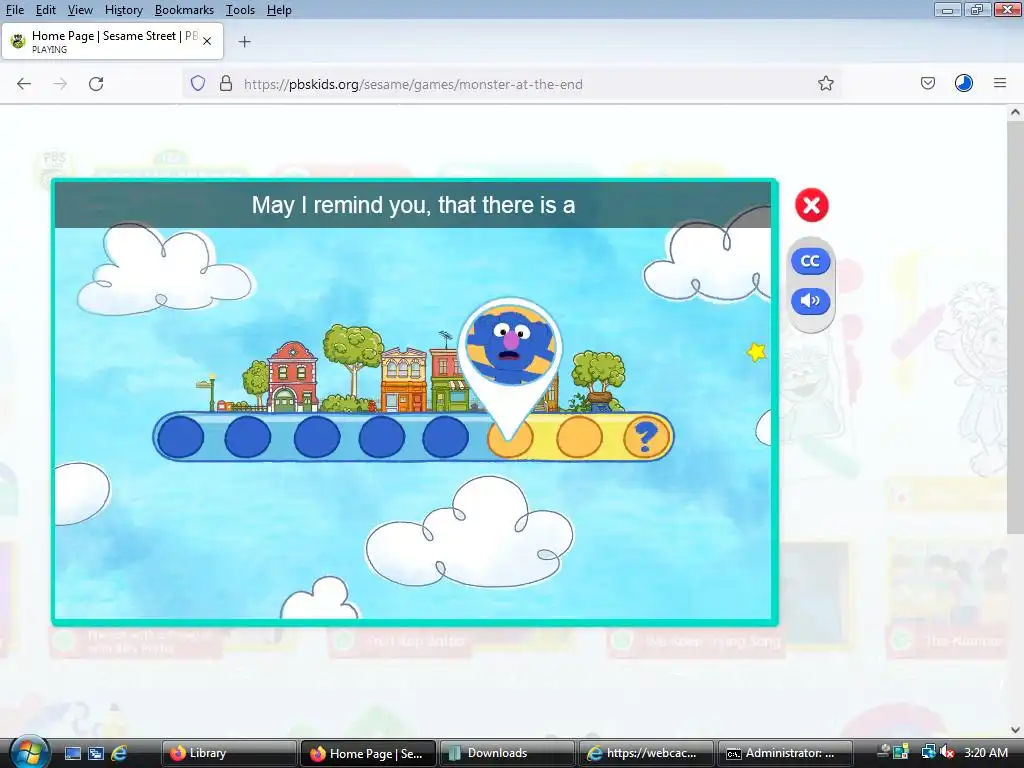Show desktop from quick launch
This screenshot has width=1024, height=768.
[x=72, y=753]
